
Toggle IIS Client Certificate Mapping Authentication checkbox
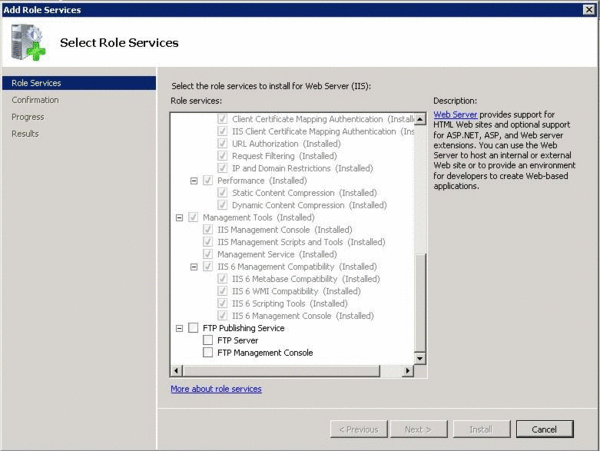tap(222, 131)
